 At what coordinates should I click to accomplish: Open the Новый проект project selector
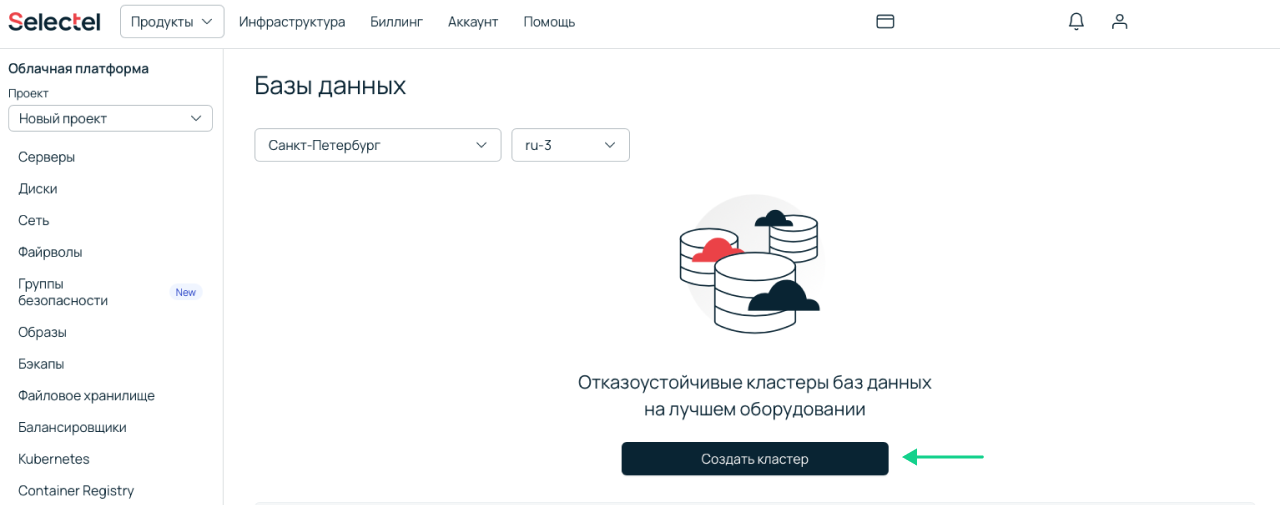pyautogui.click(x=110, y=118)
